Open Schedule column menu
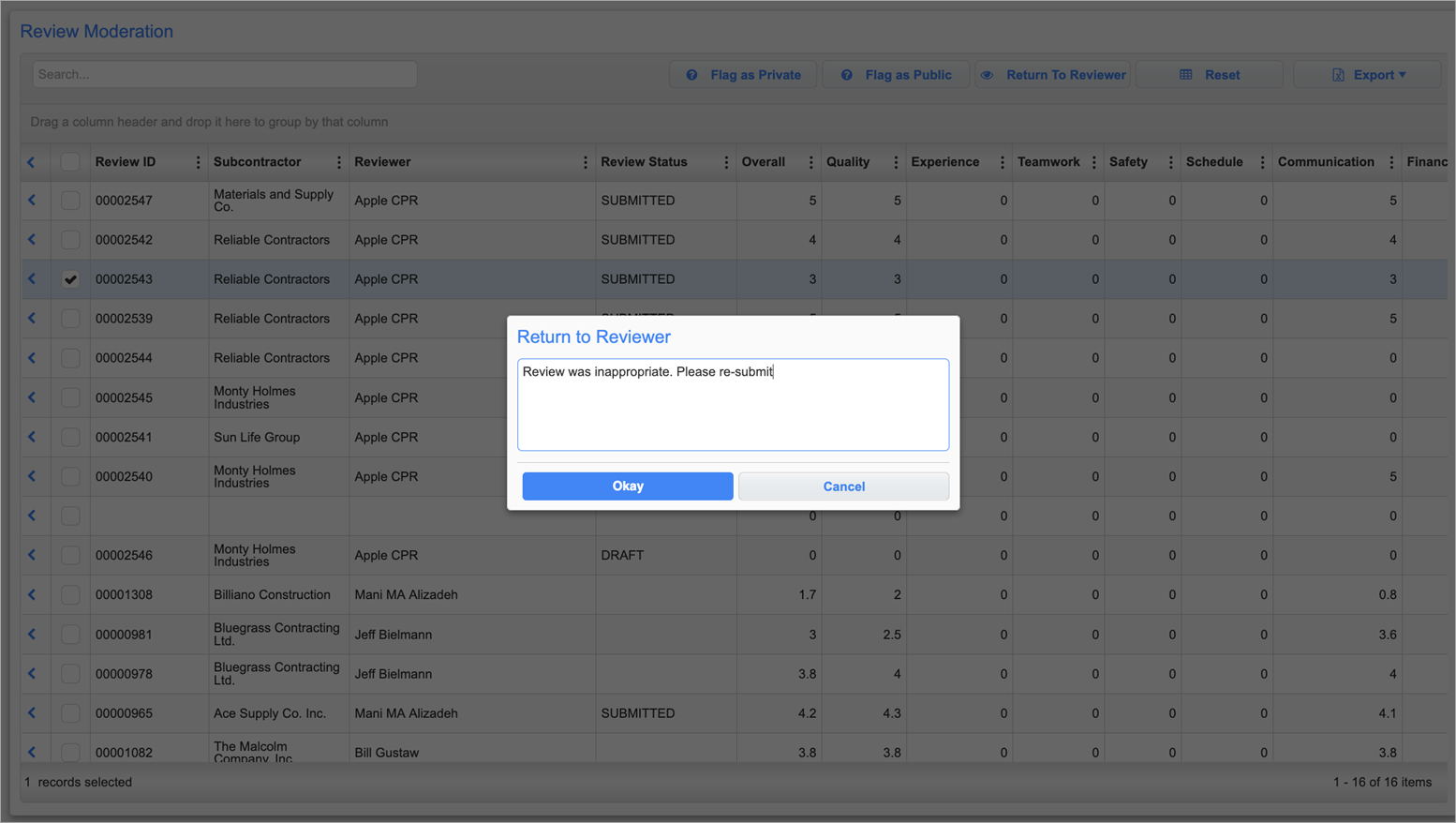Viewport: 1456px width, 823px height. (x=1262, y=162)
